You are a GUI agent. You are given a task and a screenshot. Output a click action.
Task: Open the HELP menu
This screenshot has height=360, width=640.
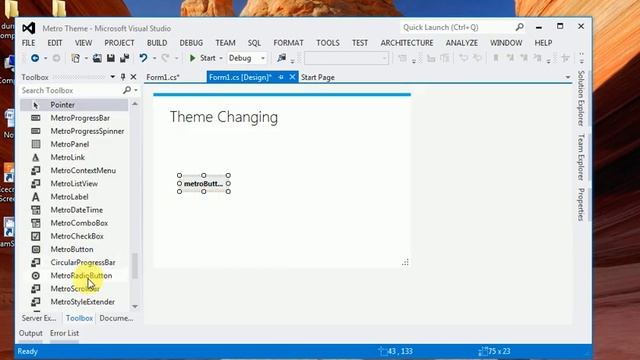[543, 43]
